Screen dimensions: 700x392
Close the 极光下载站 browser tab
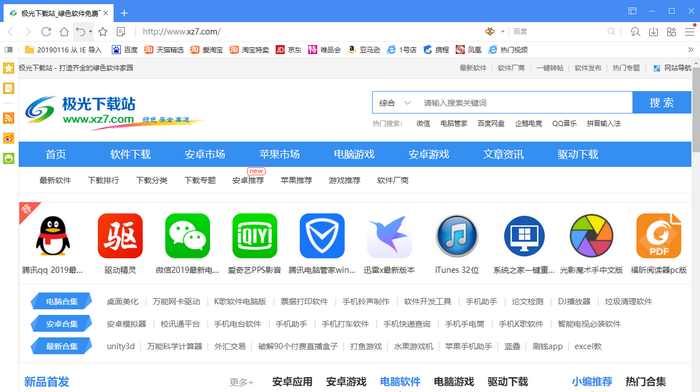pos(106,13)
